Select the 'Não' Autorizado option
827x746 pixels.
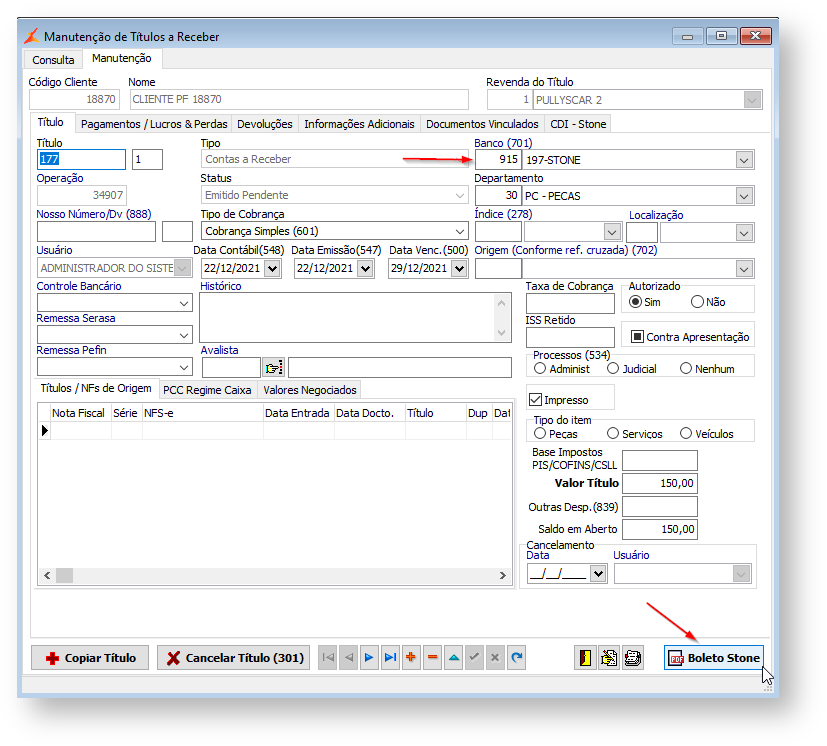(697, 302)
